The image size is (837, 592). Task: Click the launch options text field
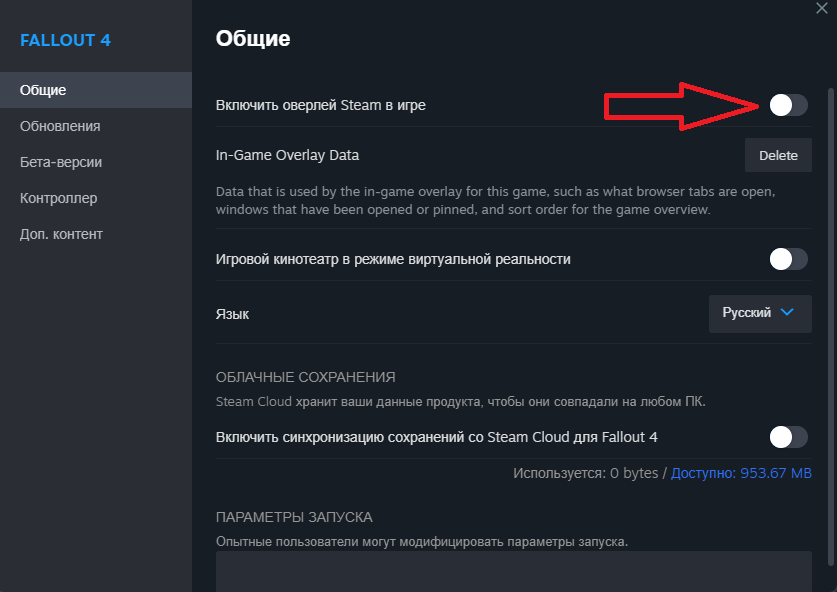(513, 572)
